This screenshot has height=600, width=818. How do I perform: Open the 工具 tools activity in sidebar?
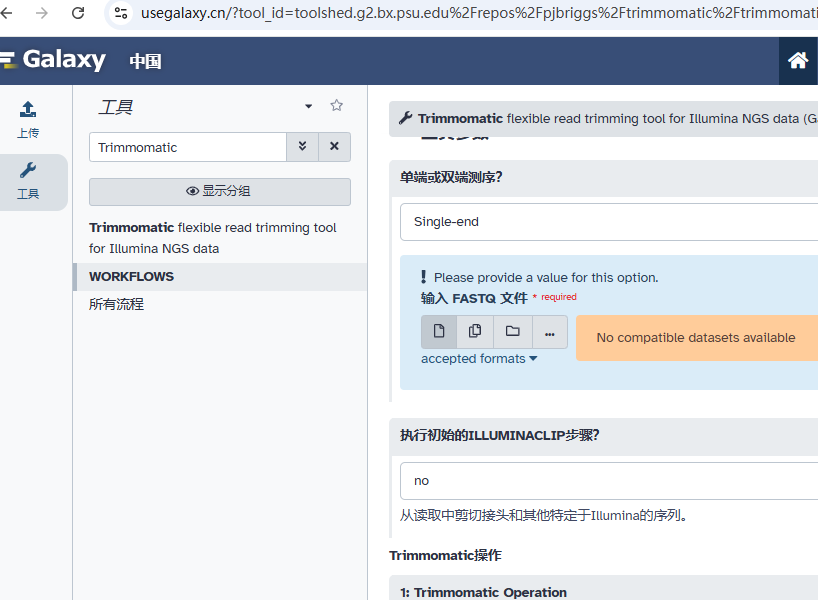(x=28, y=182)
